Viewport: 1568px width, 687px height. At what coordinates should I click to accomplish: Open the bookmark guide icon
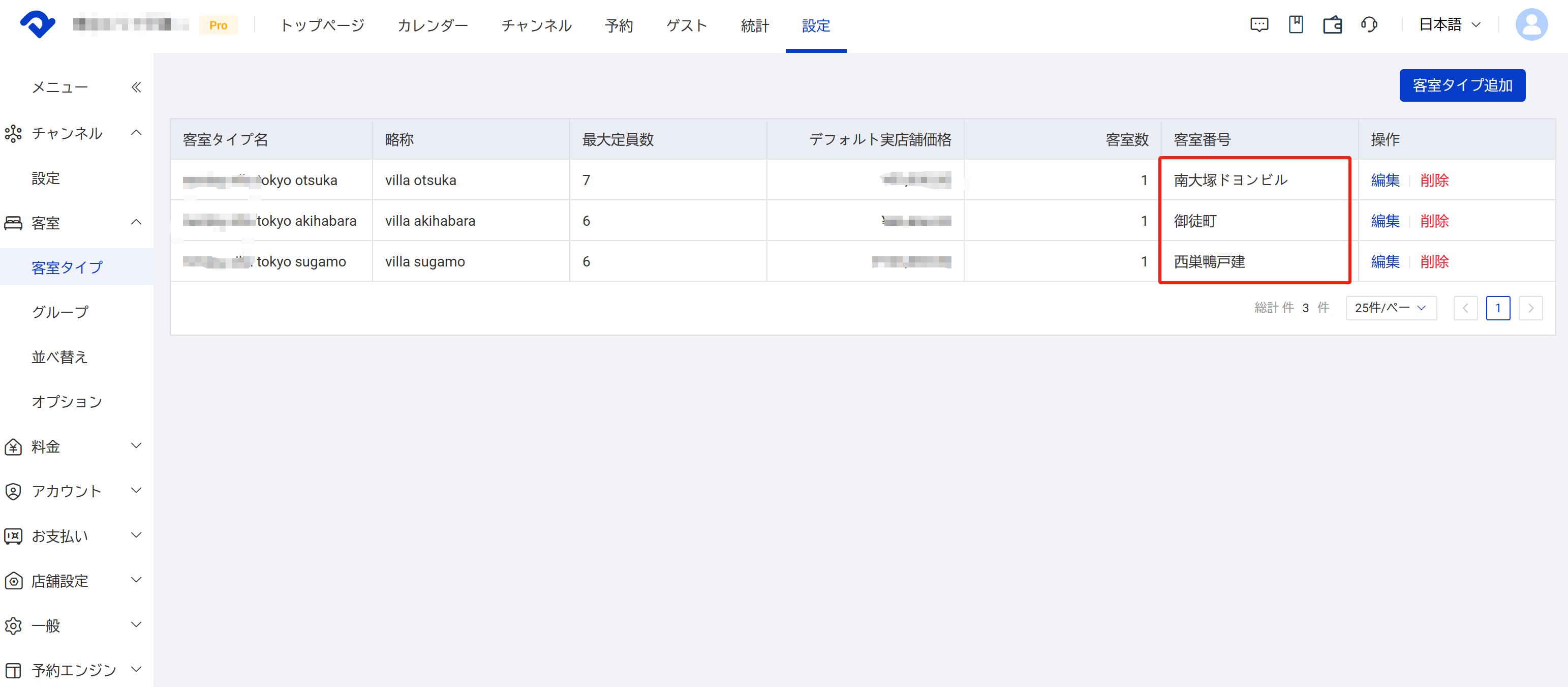(1295, 25)
